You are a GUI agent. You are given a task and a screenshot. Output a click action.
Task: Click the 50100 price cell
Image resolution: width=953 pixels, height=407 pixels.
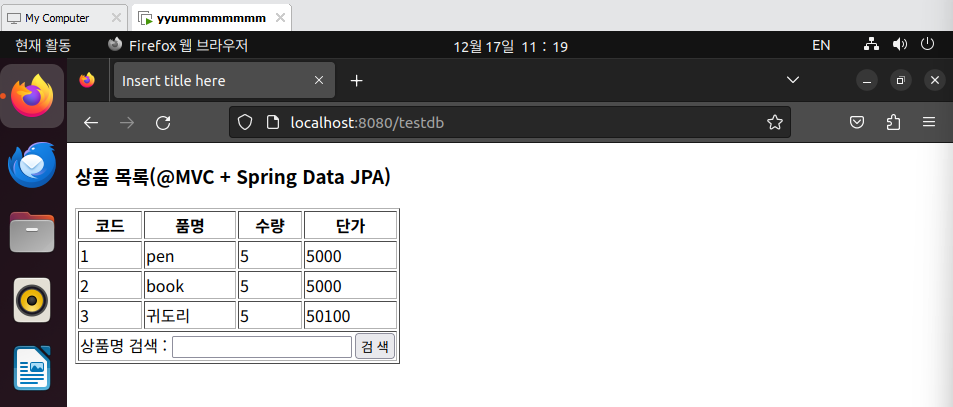351,315
